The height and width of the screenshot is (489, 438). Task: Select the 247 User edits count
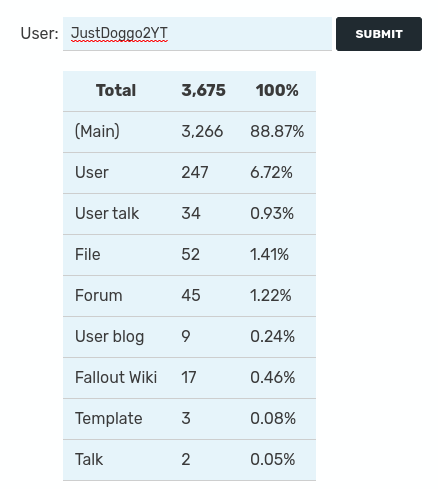pos(195,172)
